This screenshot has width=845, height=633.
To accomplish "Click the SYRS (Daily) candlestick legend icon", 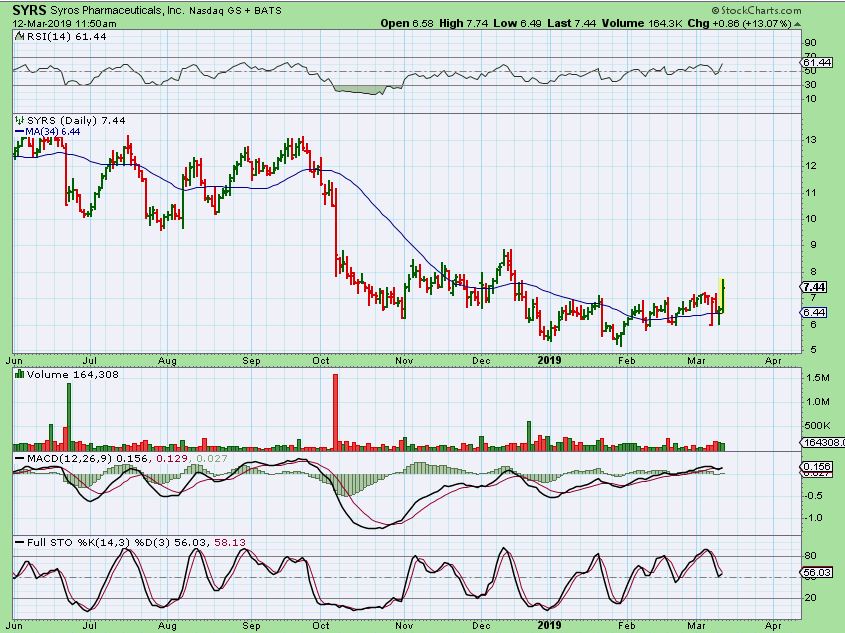I will [x=18, y=119].
